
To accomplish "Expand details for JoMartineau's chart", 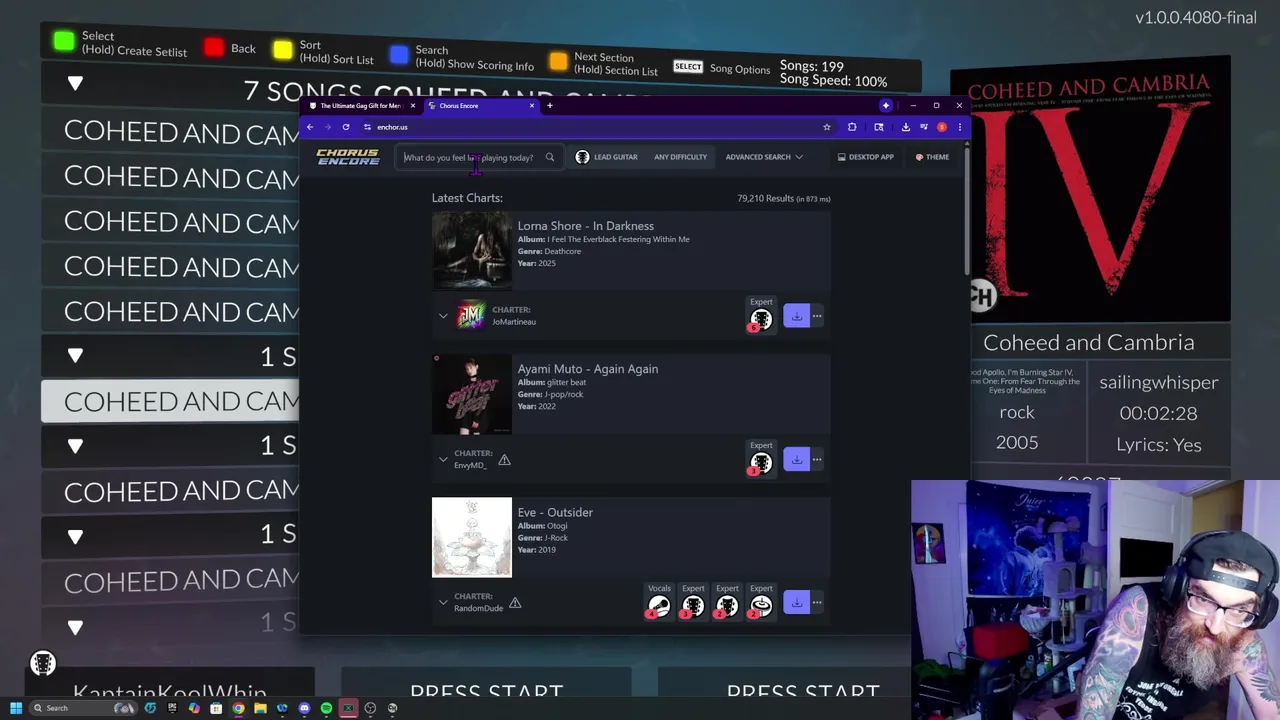I will pos(443,316).
